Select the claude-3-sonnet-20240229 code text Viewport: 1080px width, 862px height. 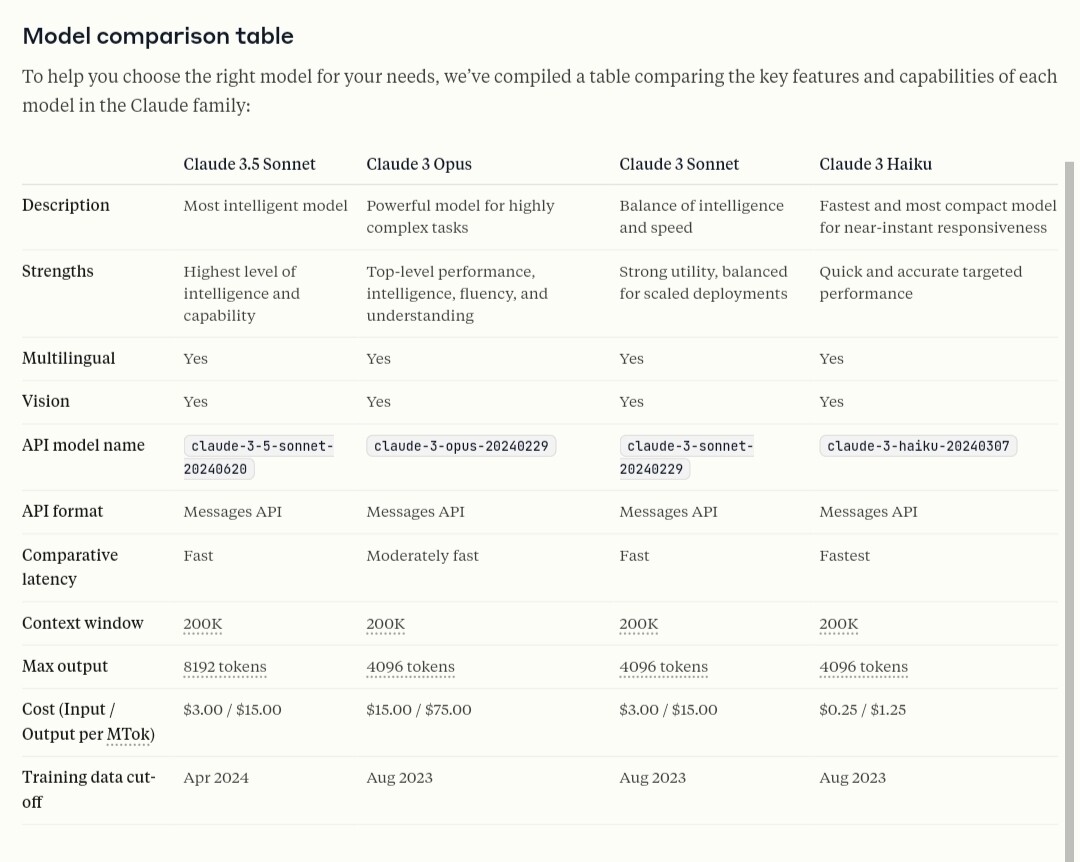pyautogui.click(x=686, y=458)
